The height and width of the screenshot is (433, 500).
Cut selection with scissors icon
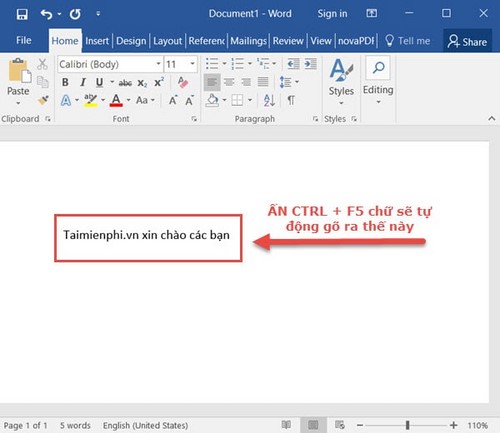click(x=42, y=64)
